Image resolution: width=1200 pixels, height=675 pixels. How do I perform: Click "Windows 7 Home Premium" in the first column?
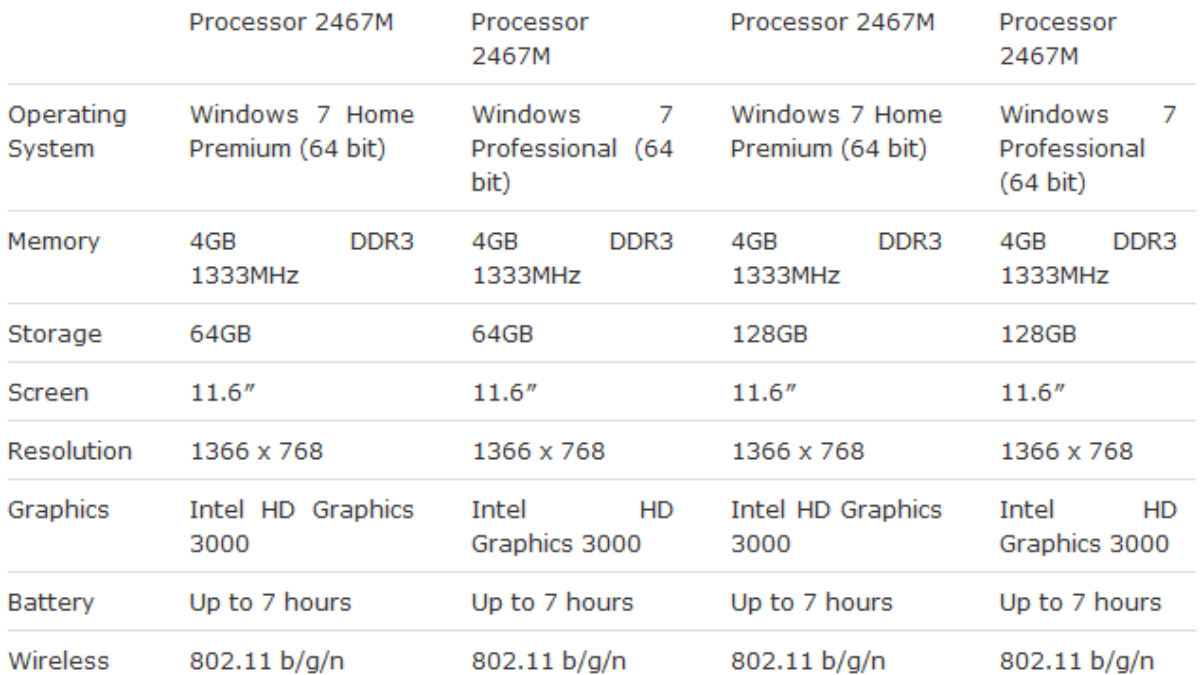click(301, 132)
